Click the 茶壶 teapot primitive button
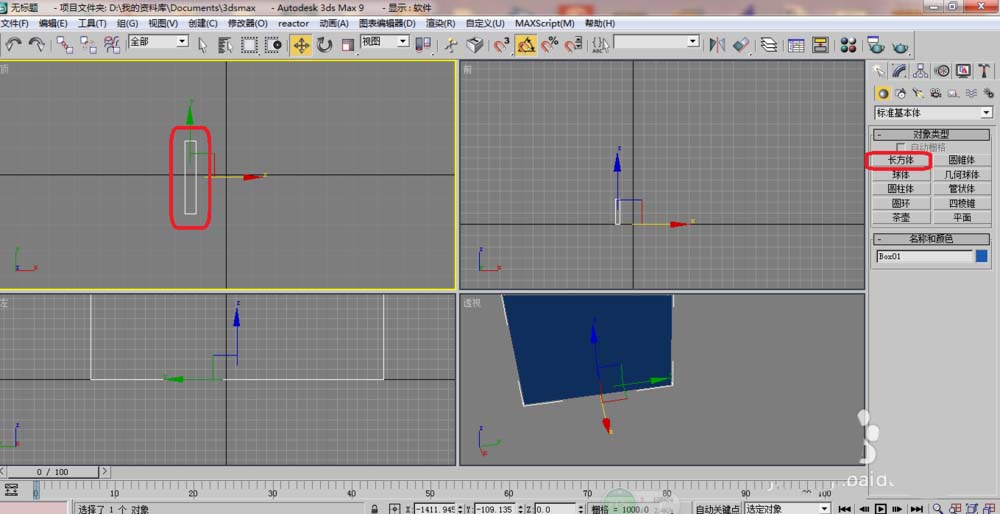Image resolution: width=1000 pixels, height=514 pixels. point(900,217)
